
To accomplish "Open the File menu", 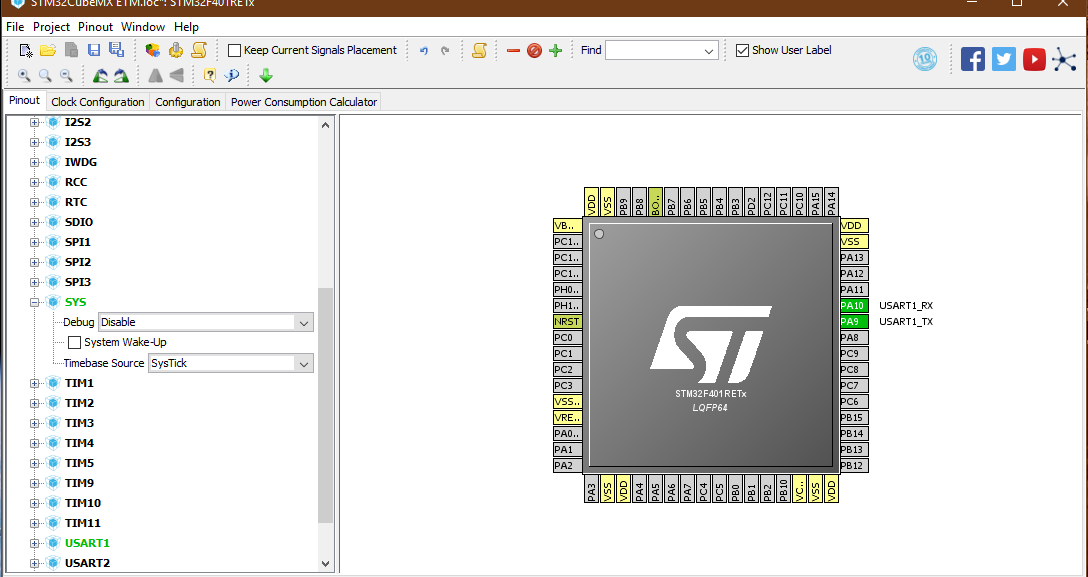I will tap(15, 27).
